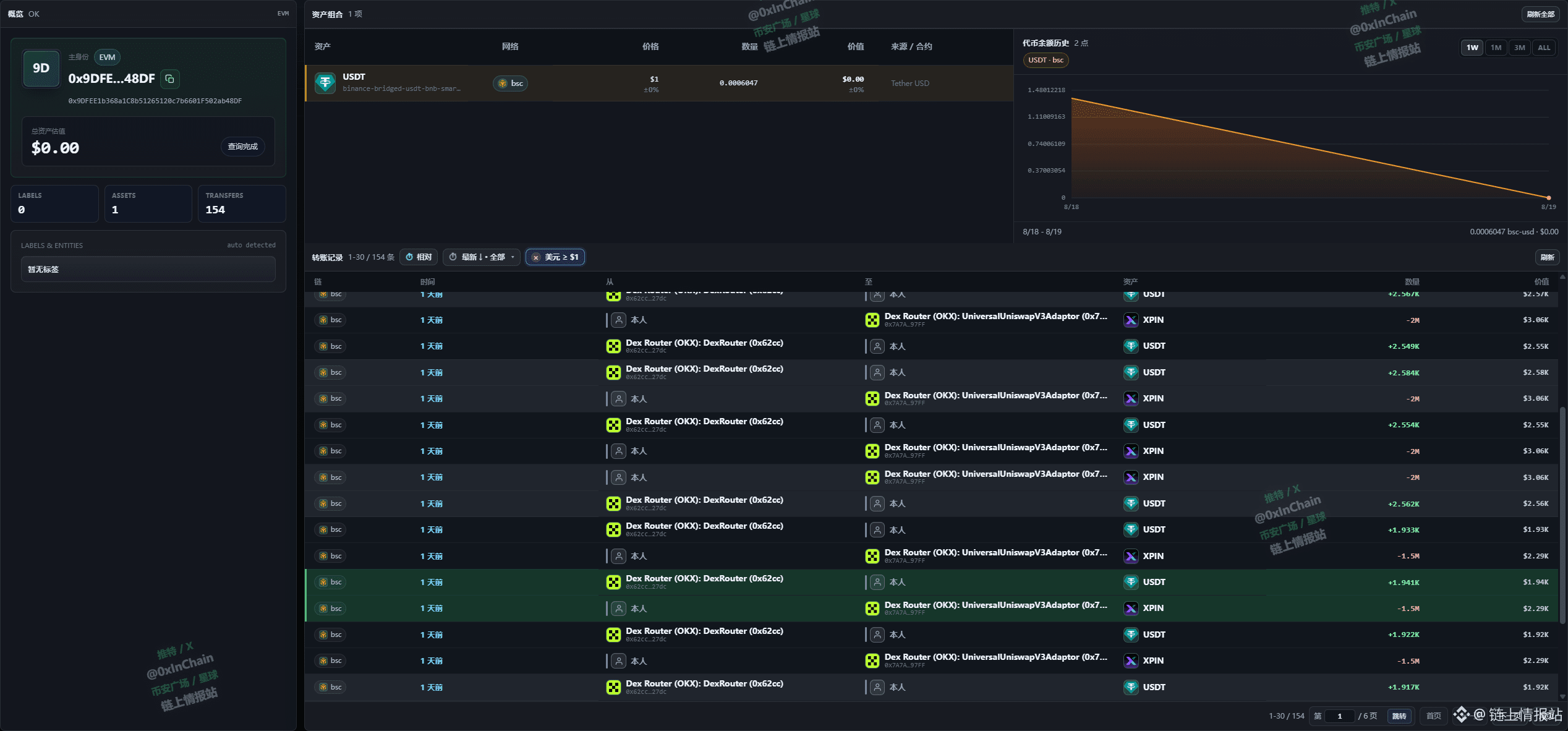Open the 最新 · 全部 sort dropdown

pyautogui.click(x=482, y=257)
